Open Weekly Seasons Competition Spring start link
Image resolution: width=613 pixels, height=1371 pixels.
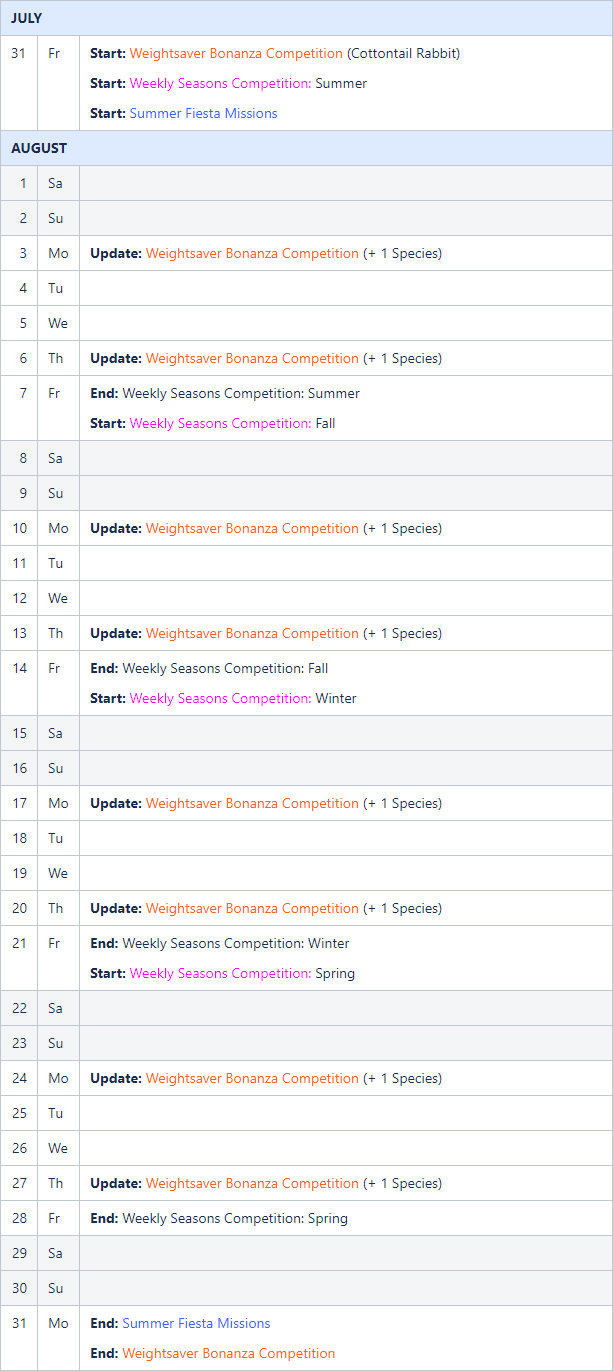pyautogui.click(x=220, y=973)
